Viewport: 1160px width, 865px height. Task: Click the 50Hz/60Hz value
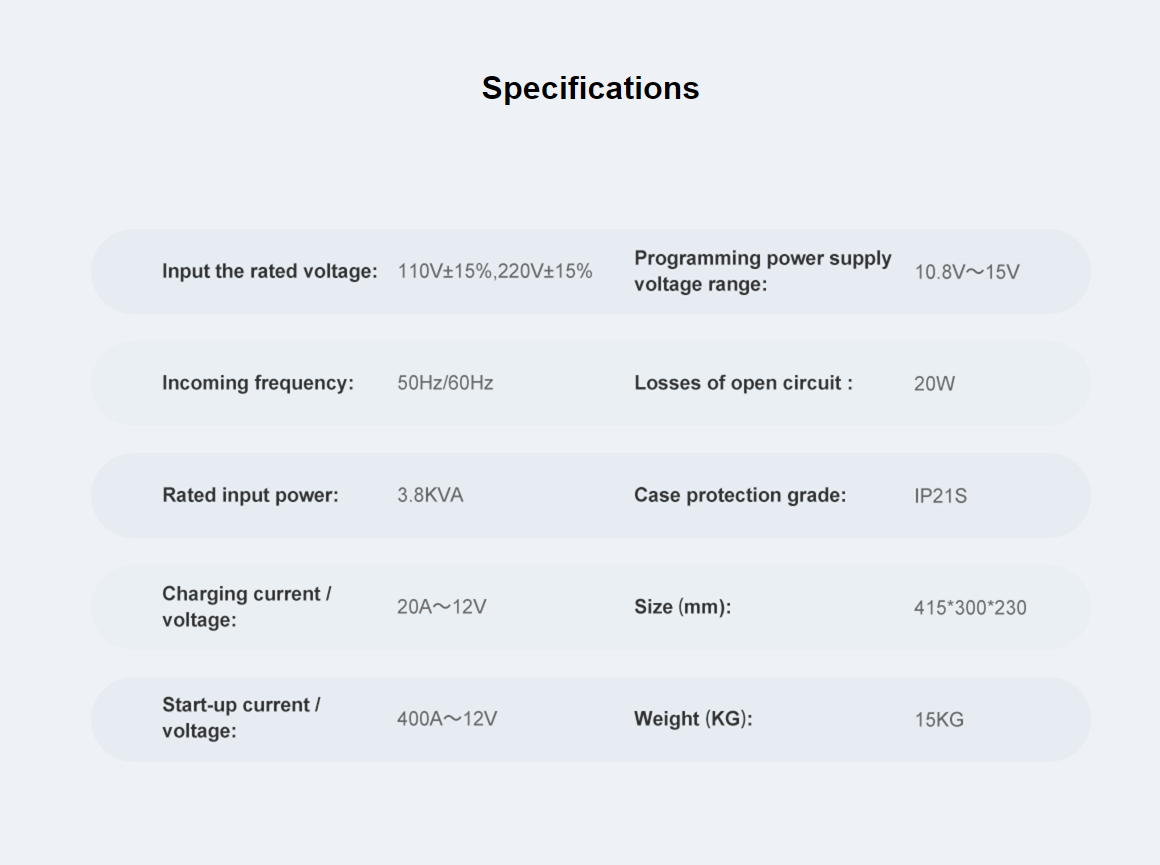tap(445, 383)
